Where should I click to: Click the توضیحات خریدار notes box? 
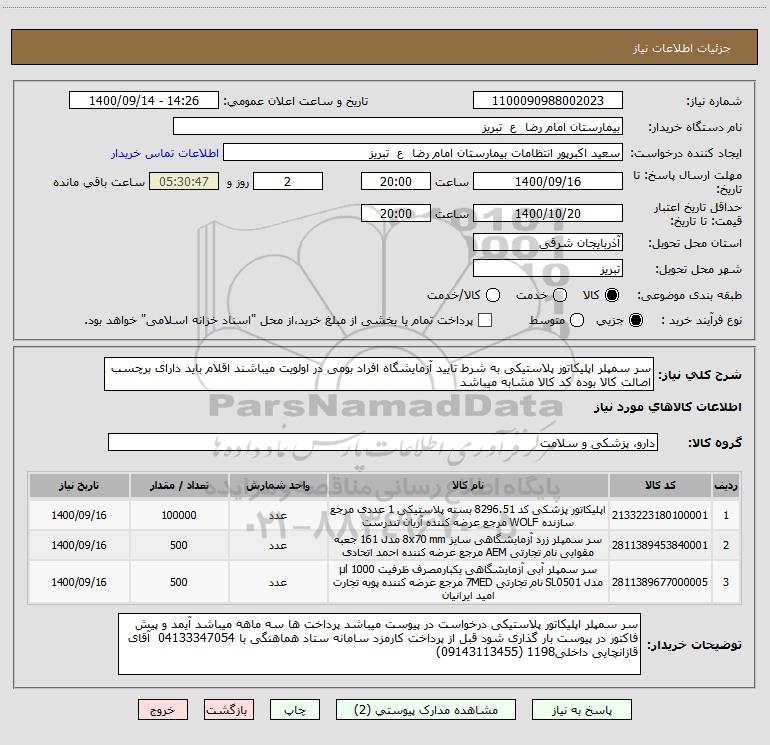(379, 644)
